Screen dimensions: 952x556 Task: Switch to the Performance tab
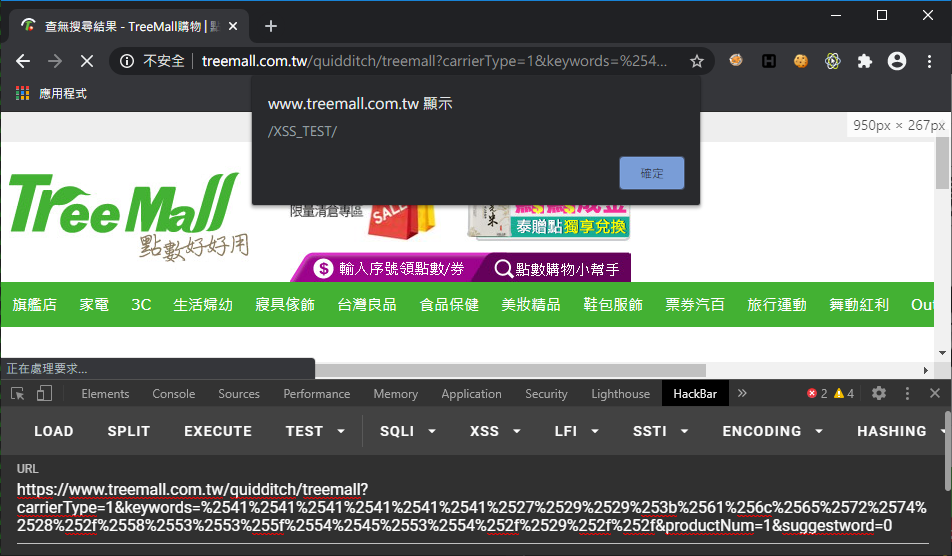(316, 394)
